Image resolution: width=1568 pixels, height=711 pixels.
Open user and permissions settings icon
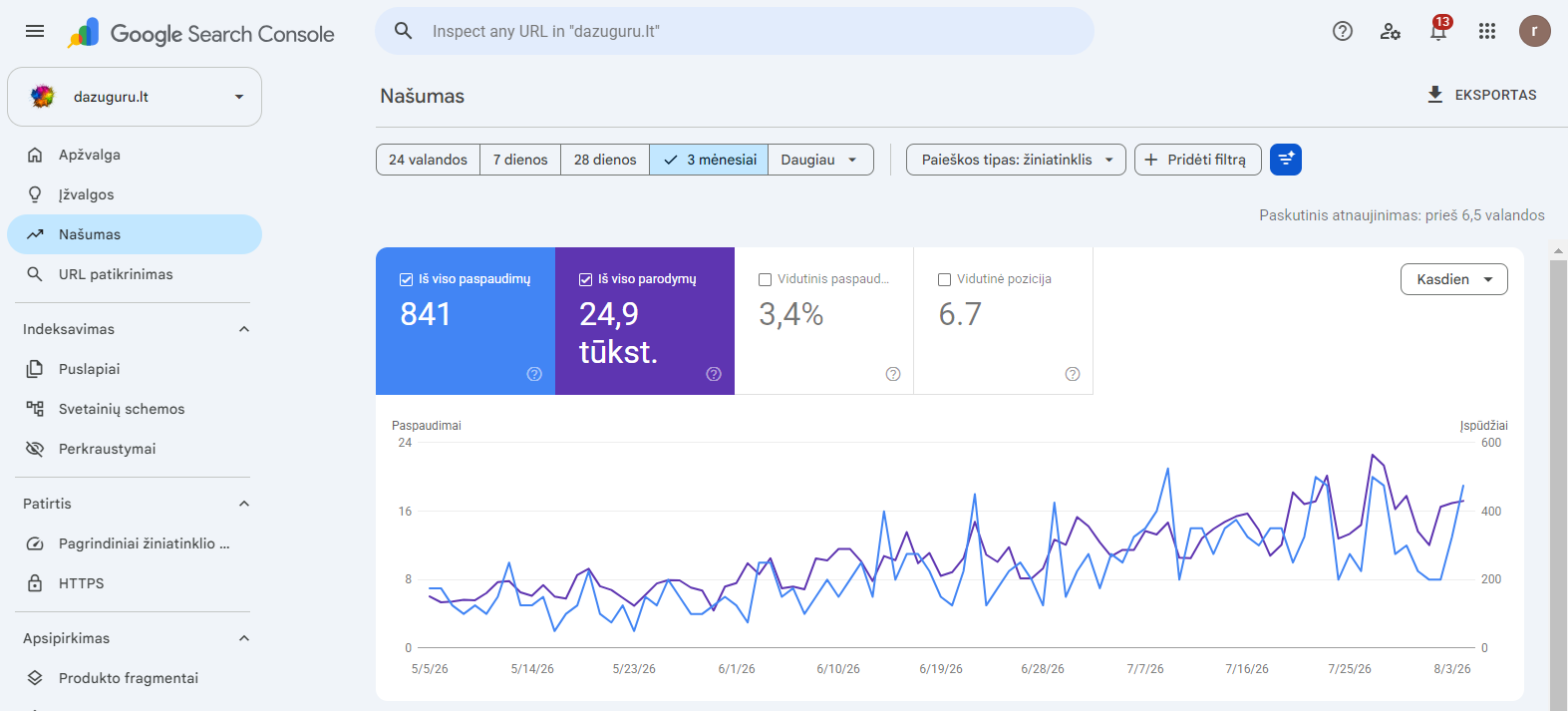coord(1391,31)
